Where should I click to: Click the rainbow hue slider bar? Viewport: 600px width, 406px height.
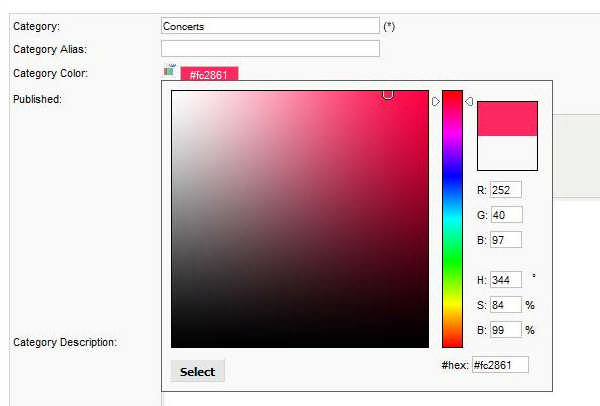coord(452,219)
